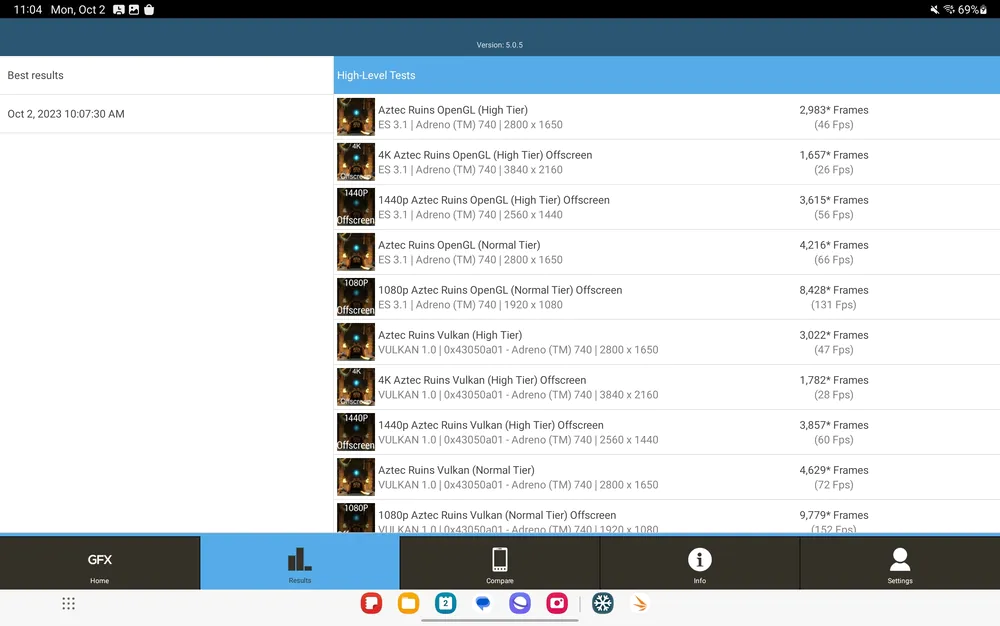Click the 1,782* Frames score
The width and height of the screenshot is (1000, 626).
pyautogui.click(x=834, y=381)
